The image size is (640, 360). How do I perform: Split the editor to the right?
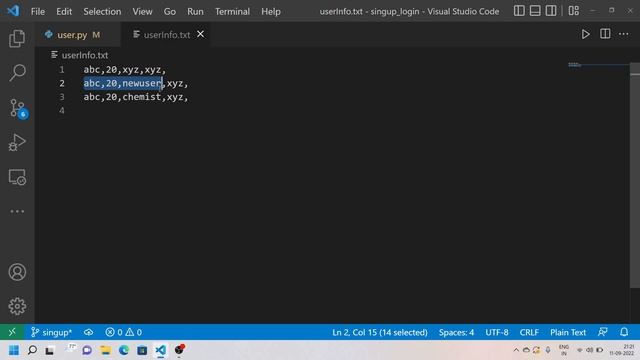[x=605, y=34]
